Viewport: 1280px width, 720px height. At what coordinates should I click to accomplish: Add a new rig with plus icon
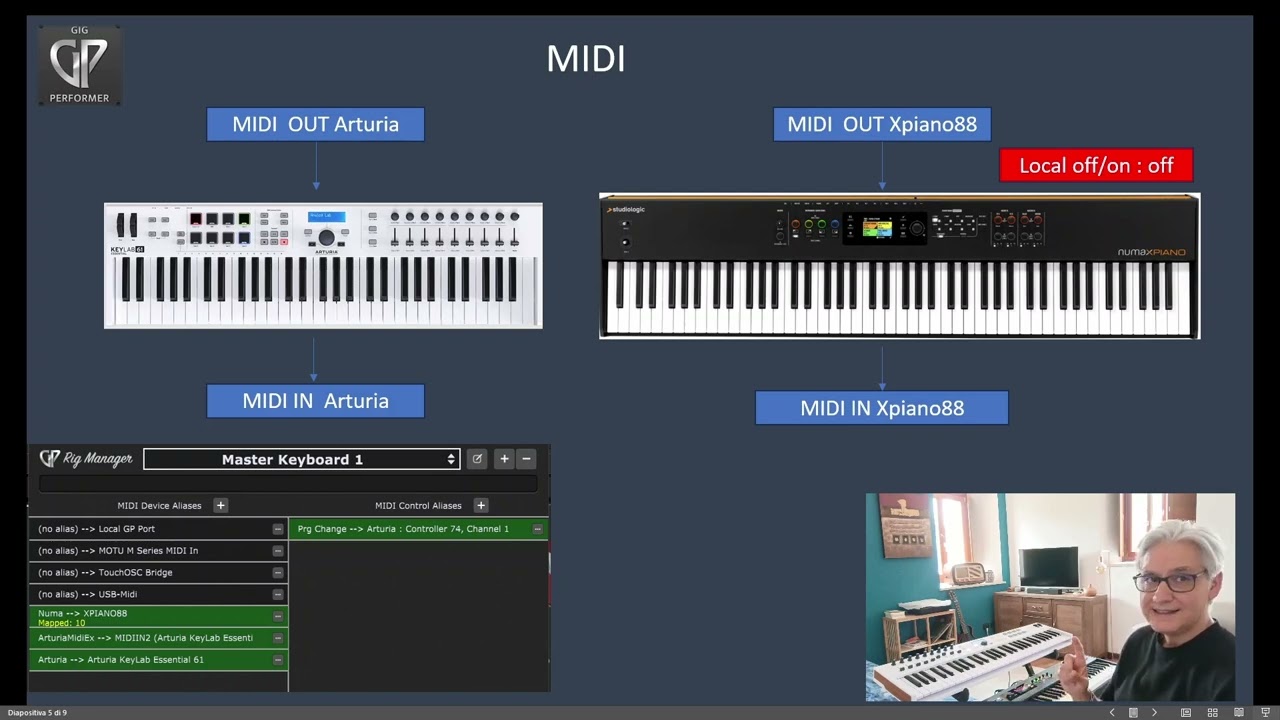click(504, 459)
